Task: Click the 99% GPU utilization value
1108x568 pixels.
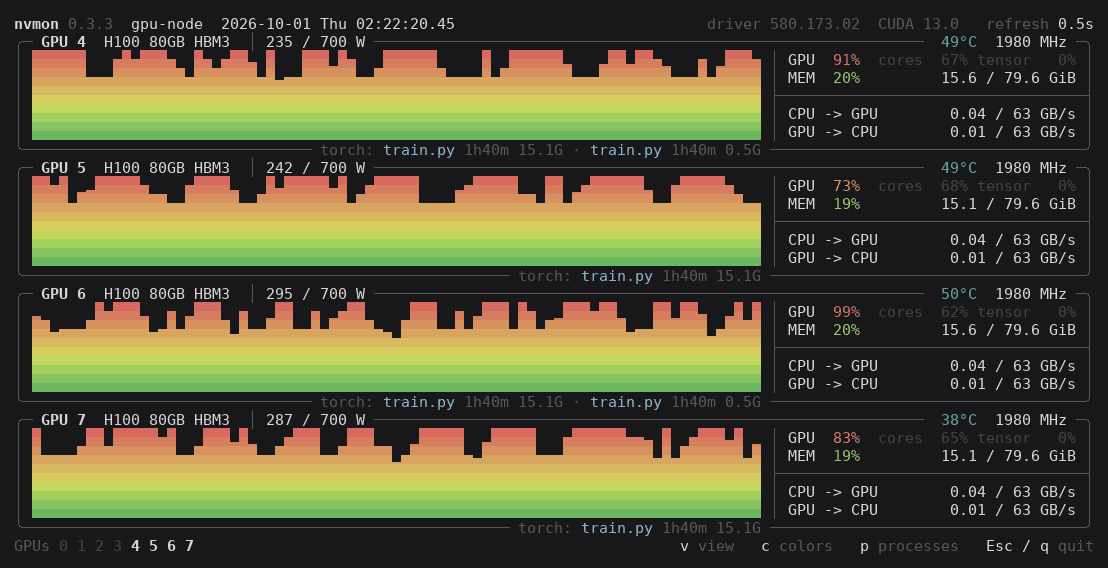Action: tap(846, 312)
